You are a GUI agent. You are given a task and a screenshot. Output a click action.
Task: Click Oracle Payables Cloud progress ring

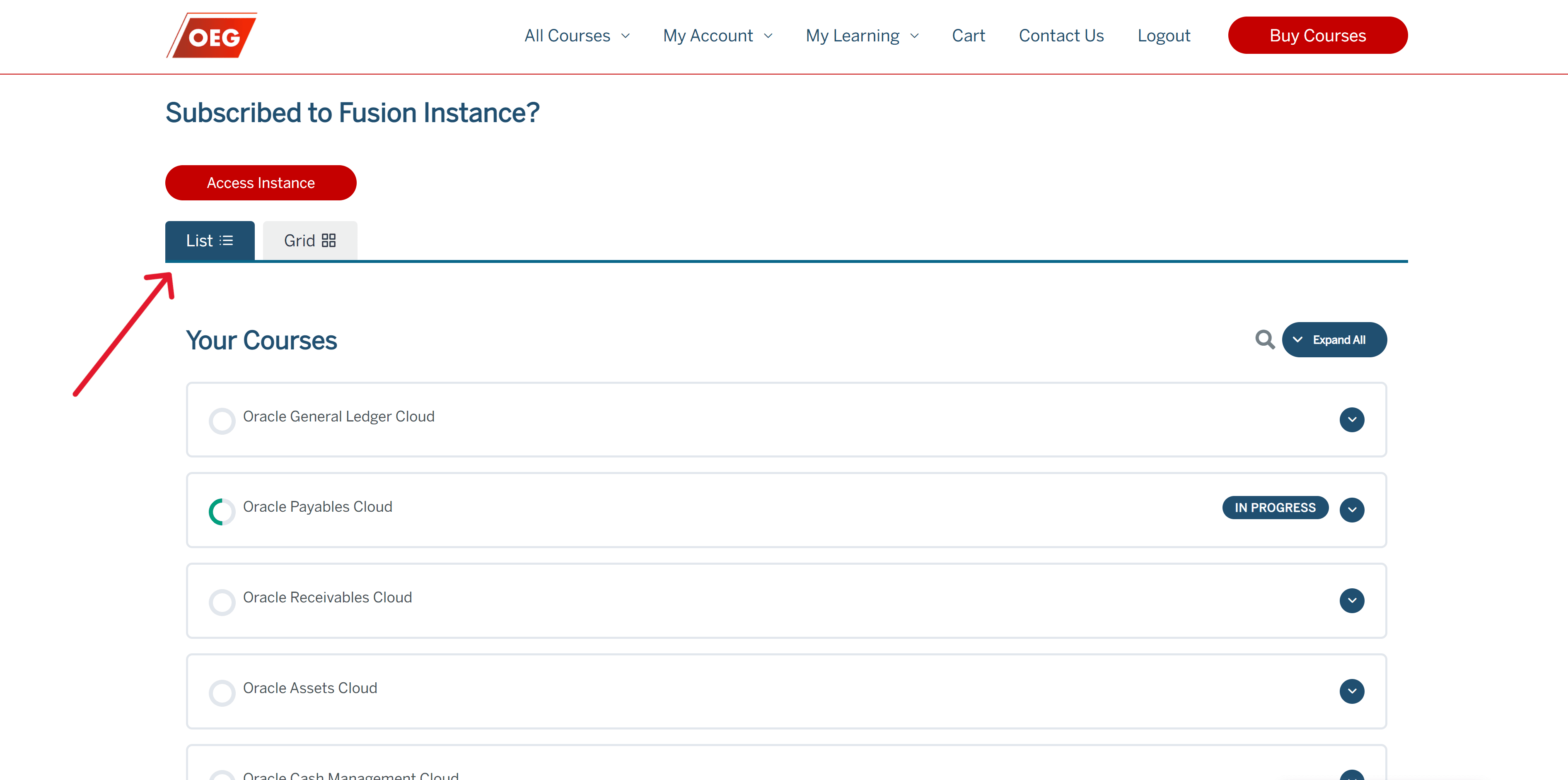click(x=222, y=511)
